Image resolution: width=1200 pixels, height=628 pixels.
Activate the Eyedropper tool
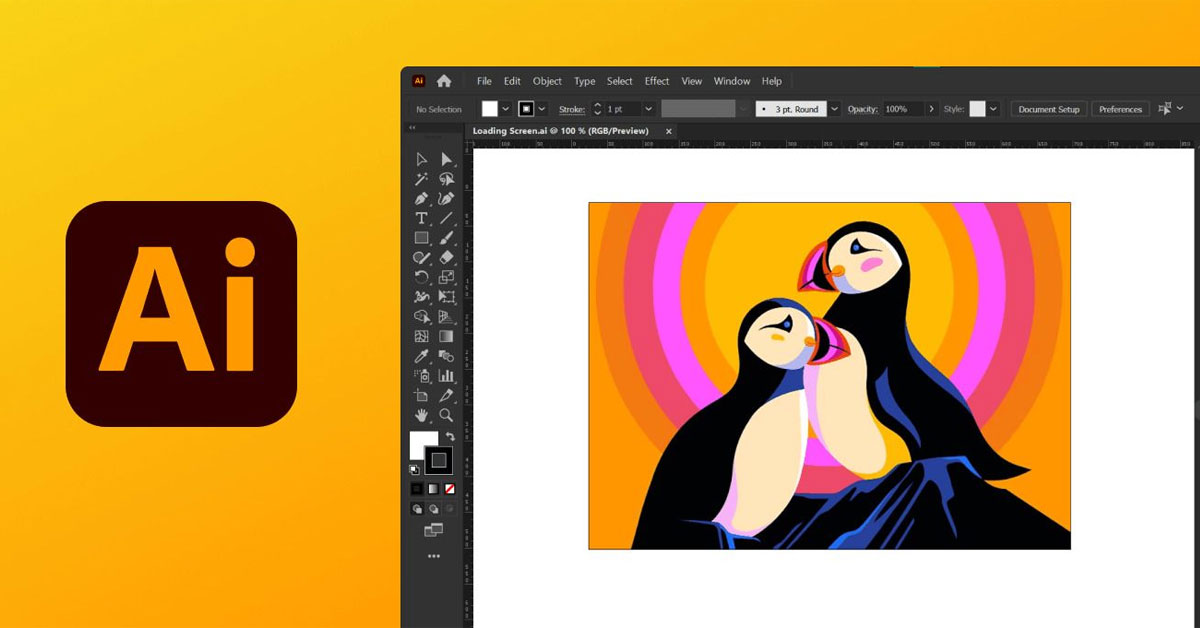[x=421, y=356]
